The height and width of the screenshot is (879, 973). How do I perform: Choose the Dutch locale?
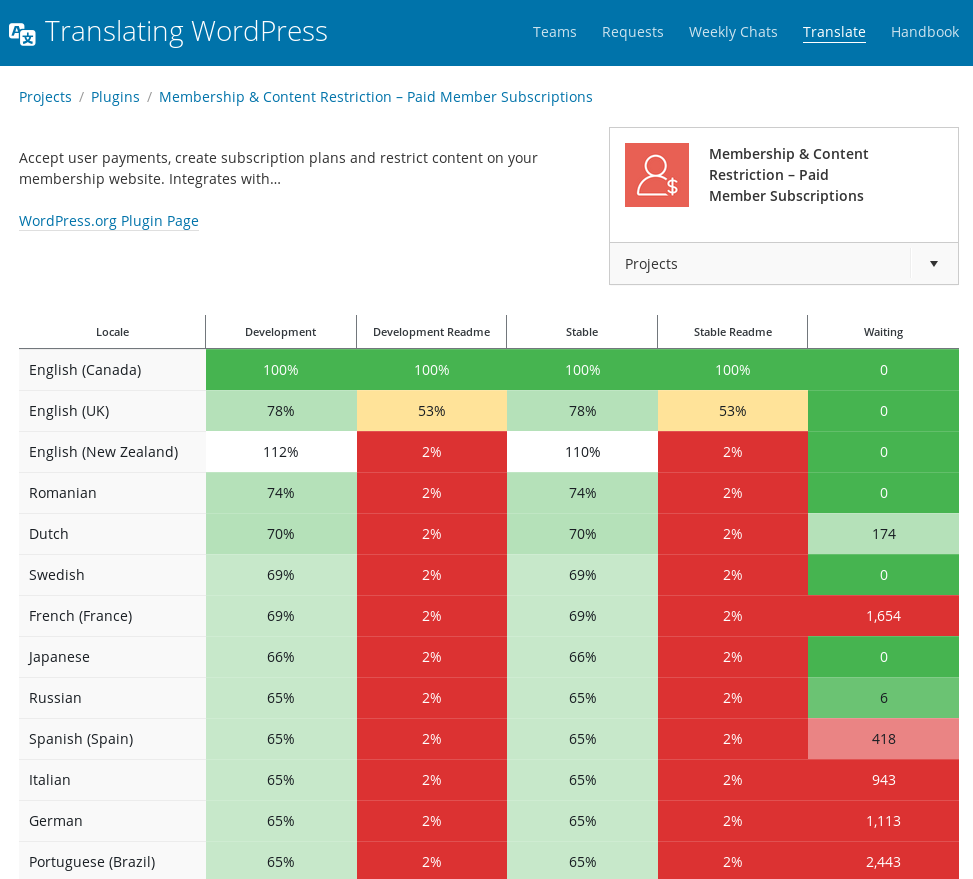48,534
